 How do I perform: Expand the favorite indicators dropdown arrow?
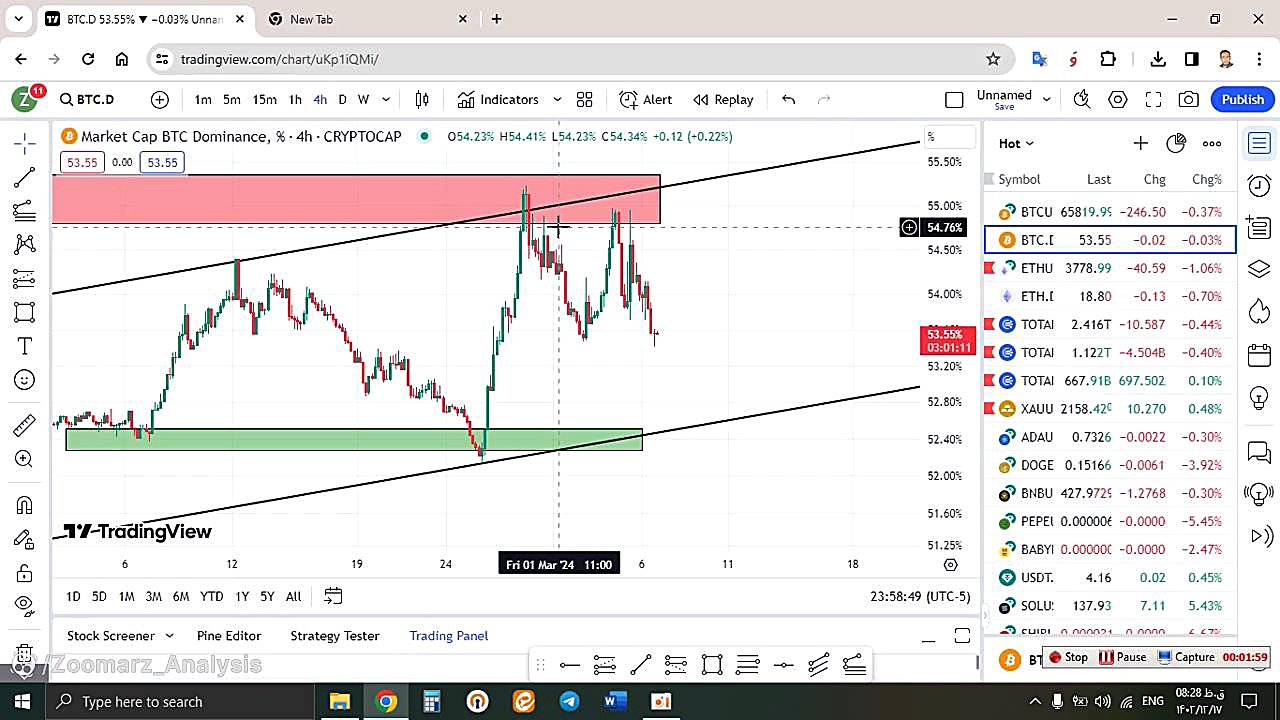[557, 99]
